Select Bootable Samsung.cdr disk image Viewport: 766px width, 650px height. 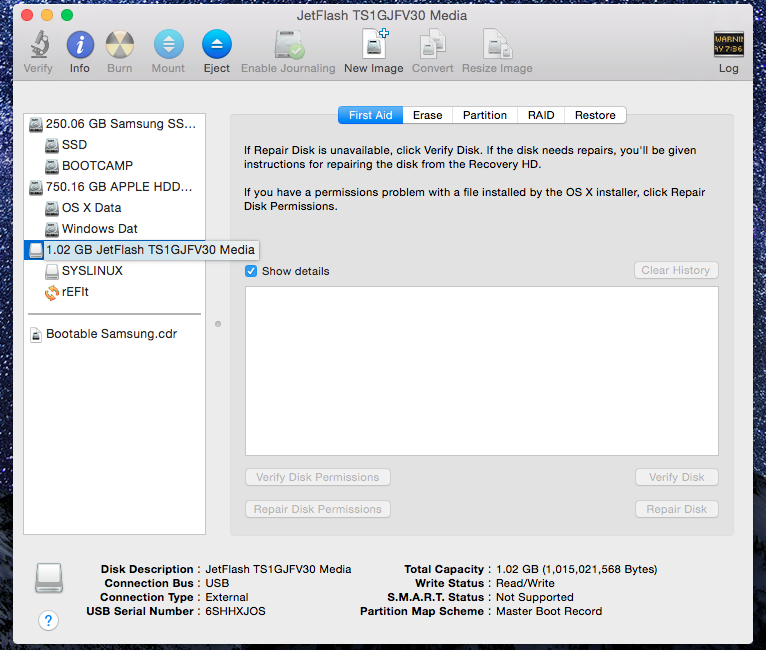pos(114,334)
